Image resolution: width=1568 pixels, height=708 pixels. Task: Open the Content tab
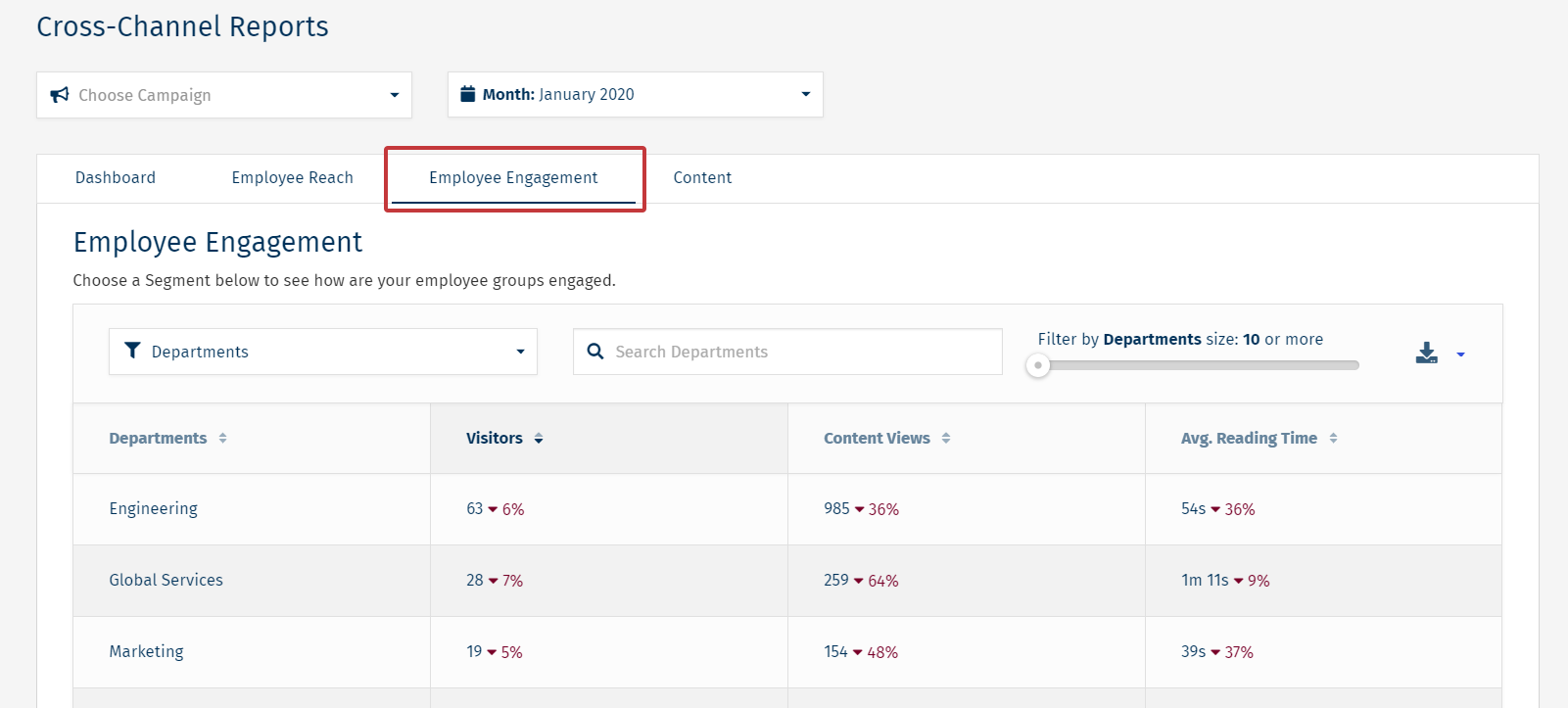click(702, 177)
